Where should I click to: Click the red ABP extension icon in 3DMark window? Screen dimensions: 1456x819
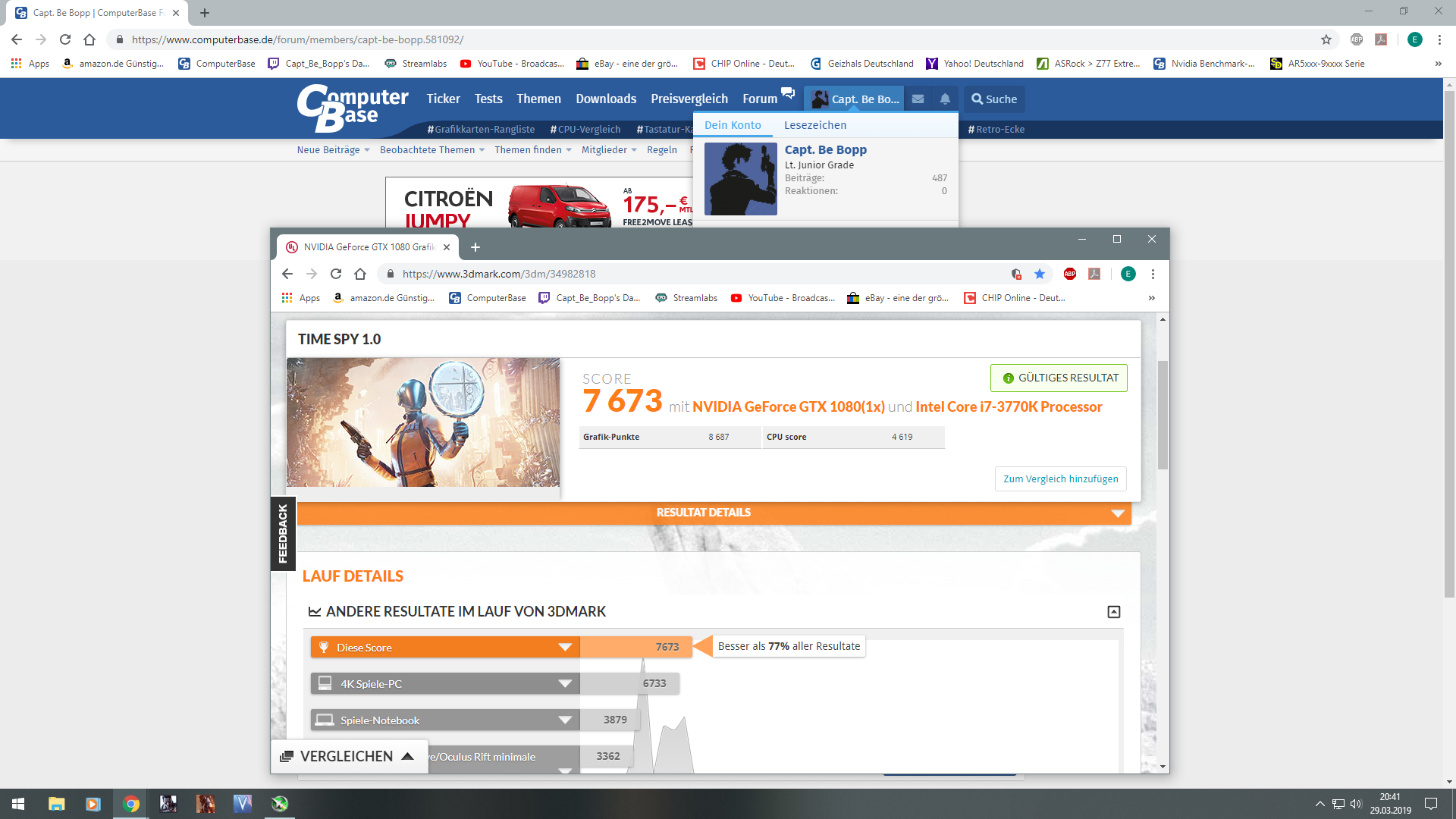[1070, 274]
